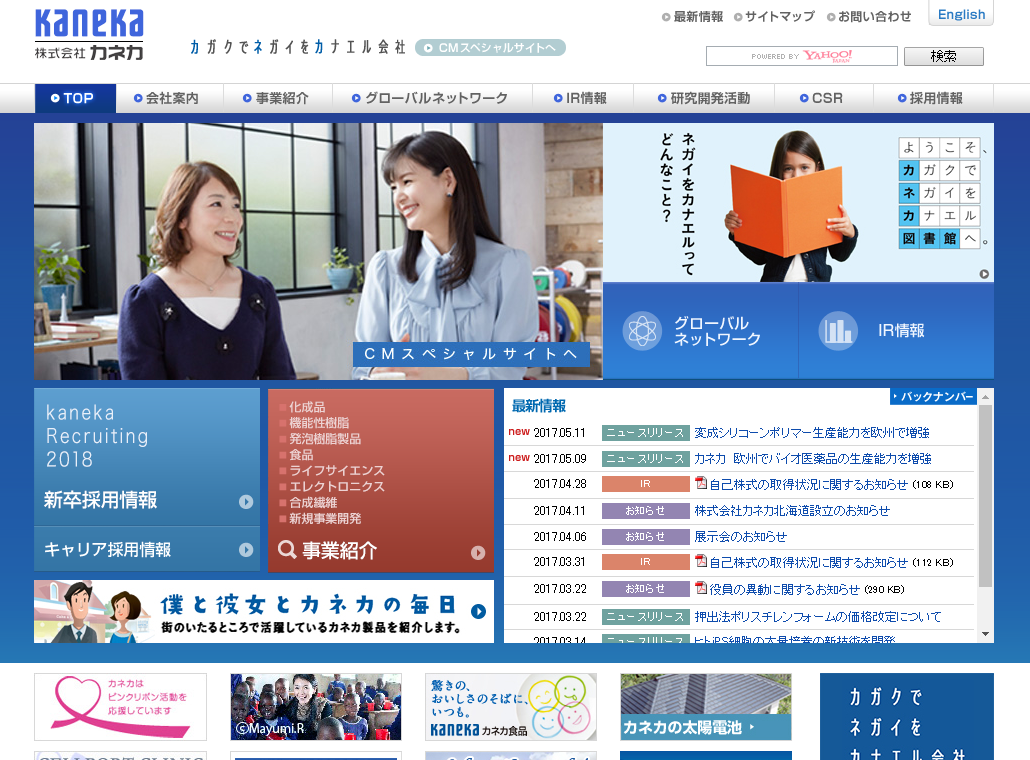Click the arrow icon beside キャリア採用情報
The width and height of the screenshot is (1030, 760).
point(246,550)
